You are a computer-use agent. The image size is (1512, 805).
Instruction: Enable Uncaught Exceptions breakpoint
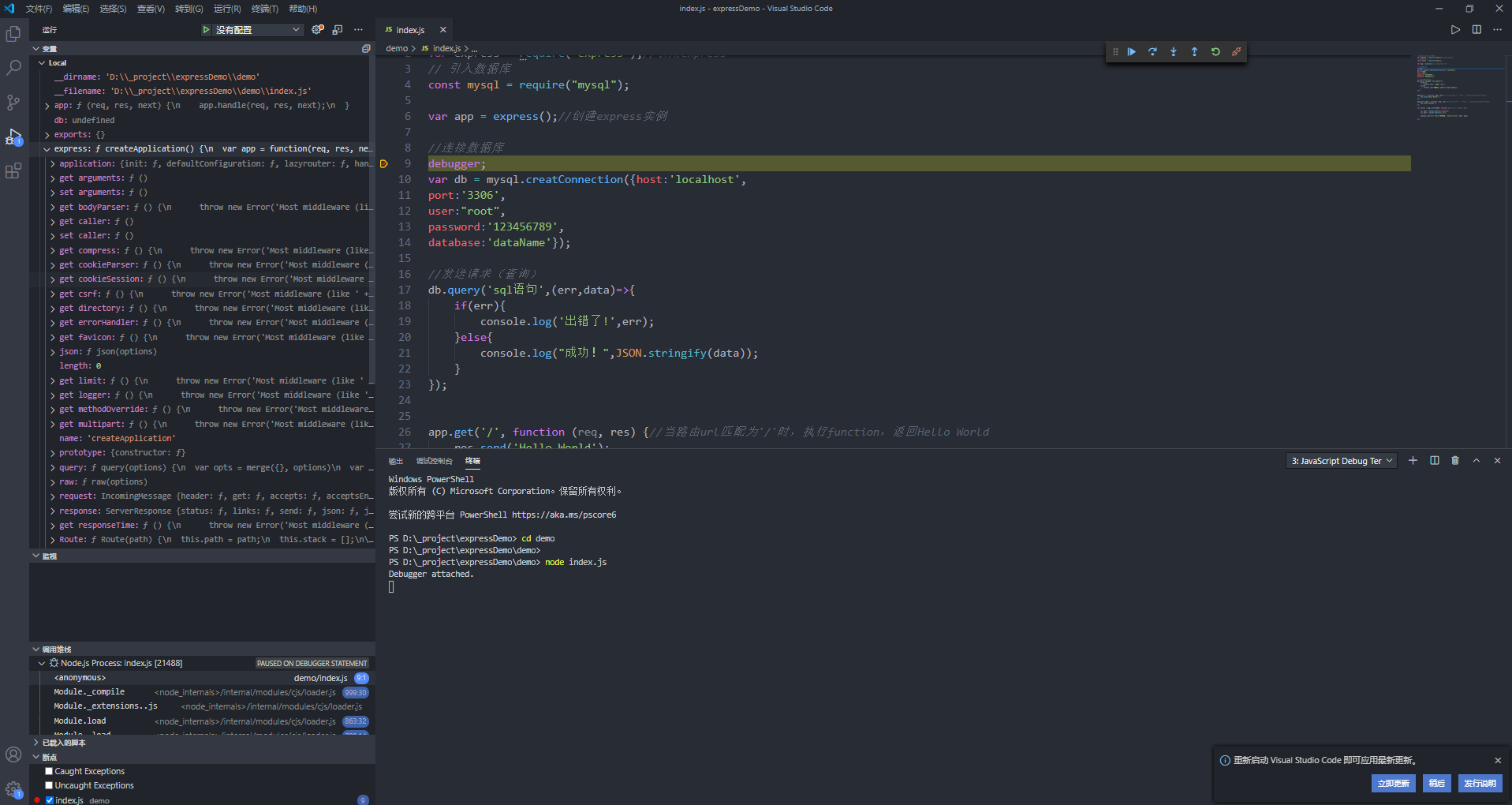(49, 786)
